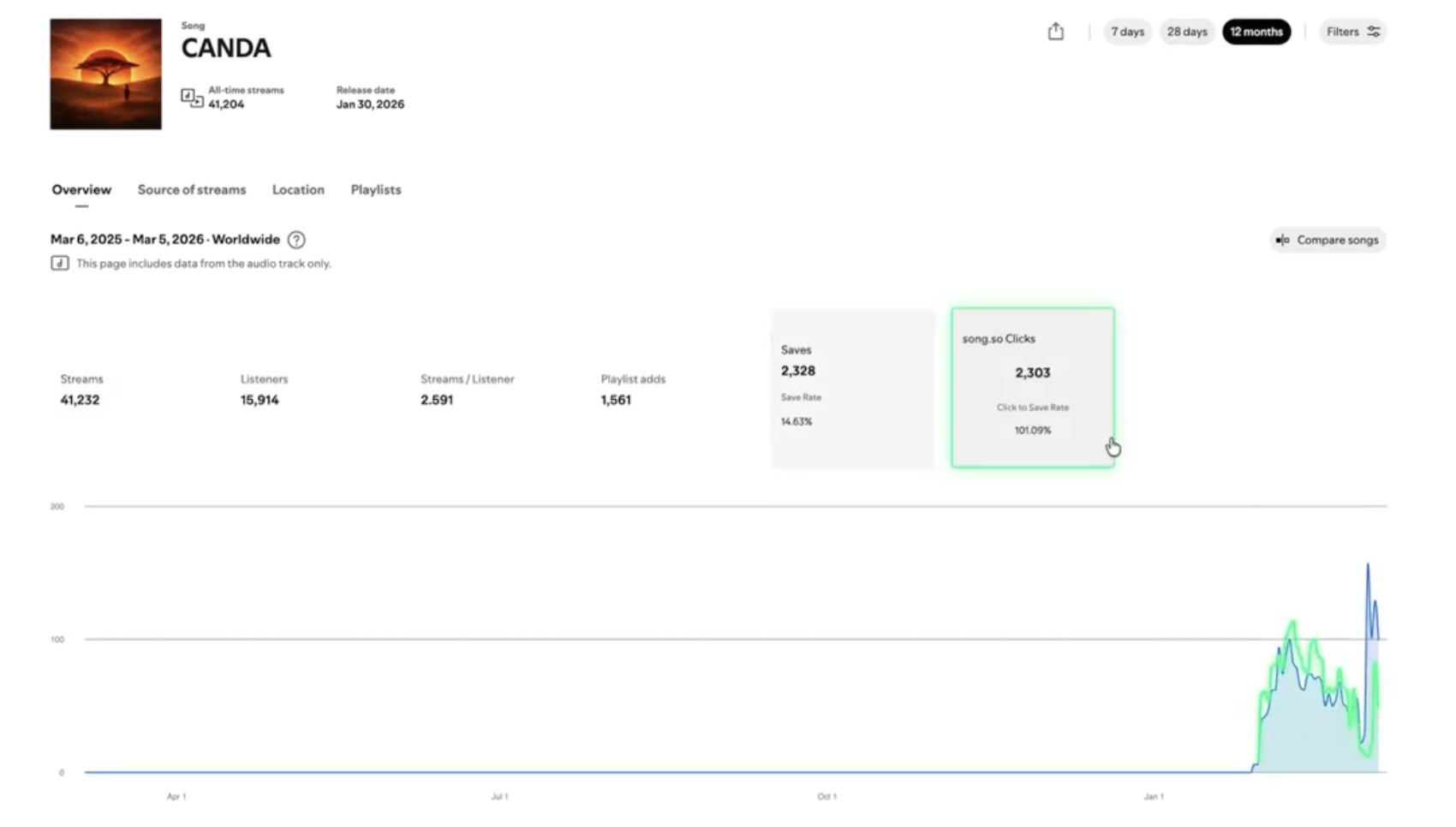The width and height of the screenshot is (1456, 827).
Task: Click the Apr 1 chart axis label
Action: 176,796
